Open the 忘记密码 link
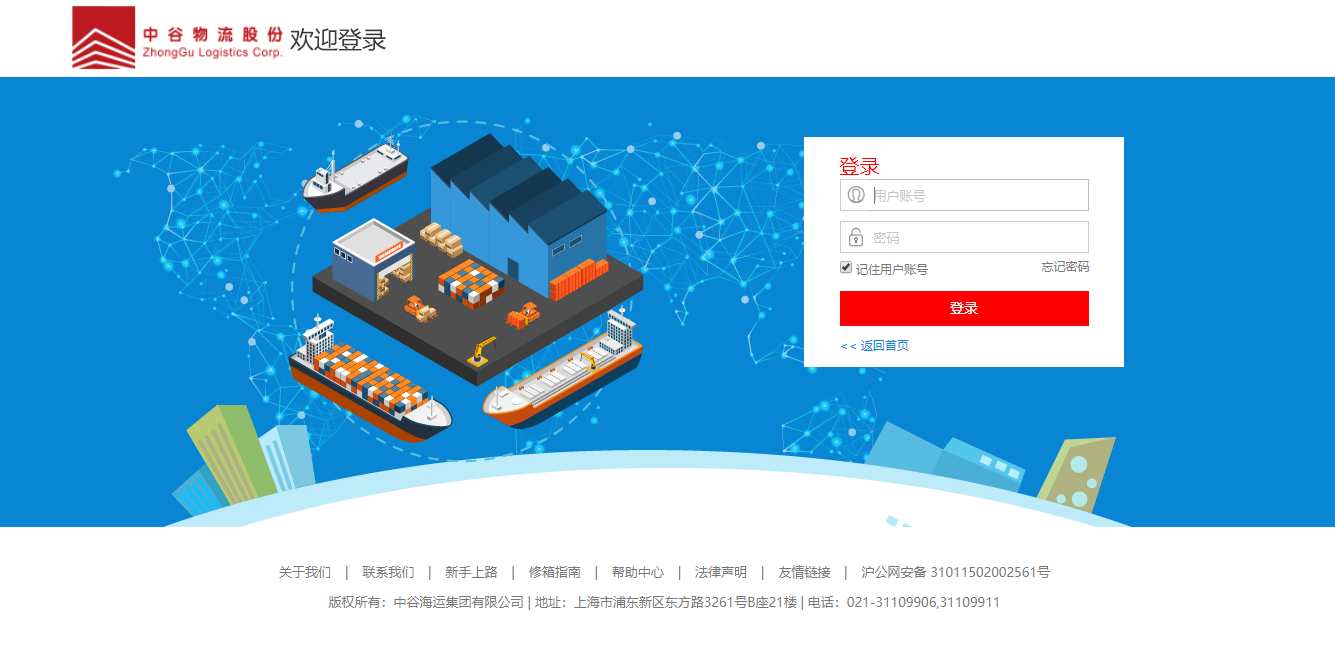The height and width of the screenshot is (656, 1335). tap(1065, 267)
